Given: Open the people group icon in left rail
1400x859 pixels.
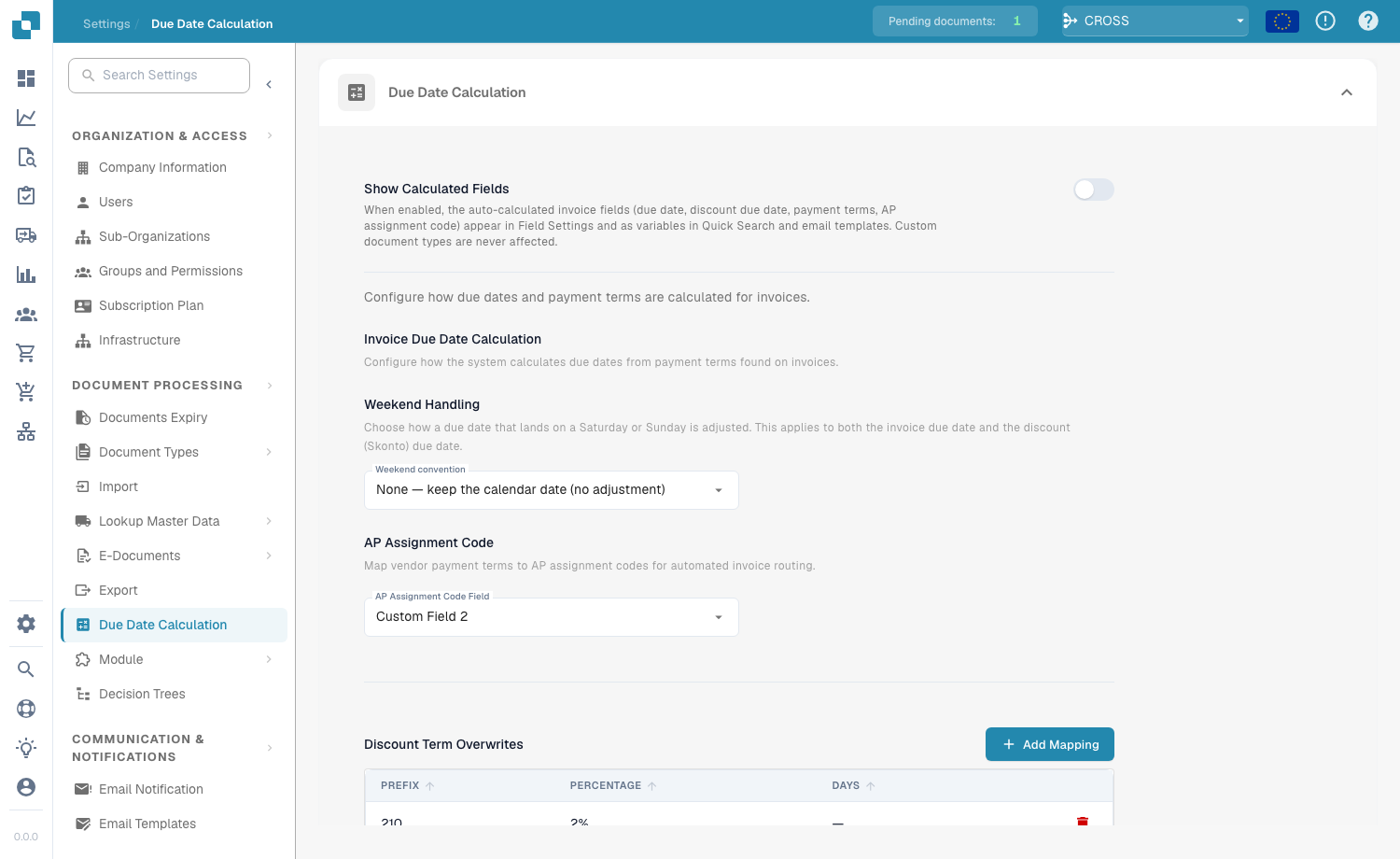Looking at the screenshot, I should point(26,315).
